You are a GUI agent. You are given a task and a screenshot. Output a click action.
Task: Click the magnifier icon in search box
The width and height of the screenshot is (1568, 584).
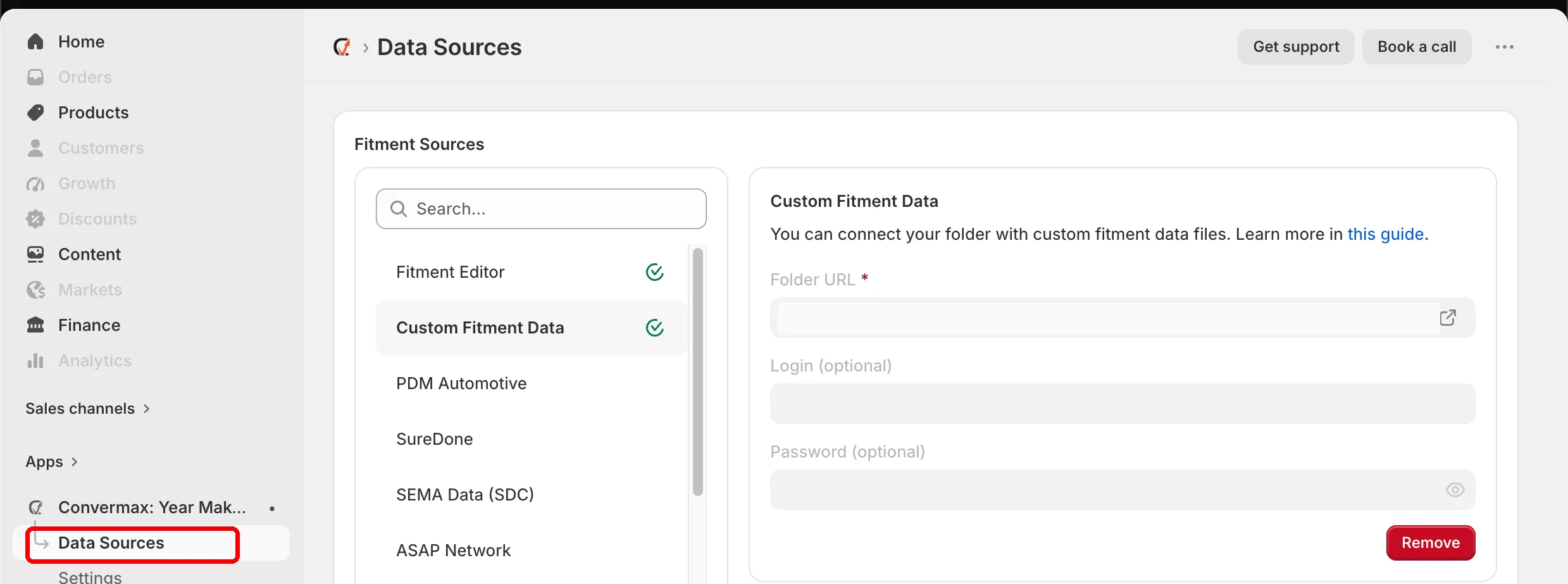[x=398, y=209]
